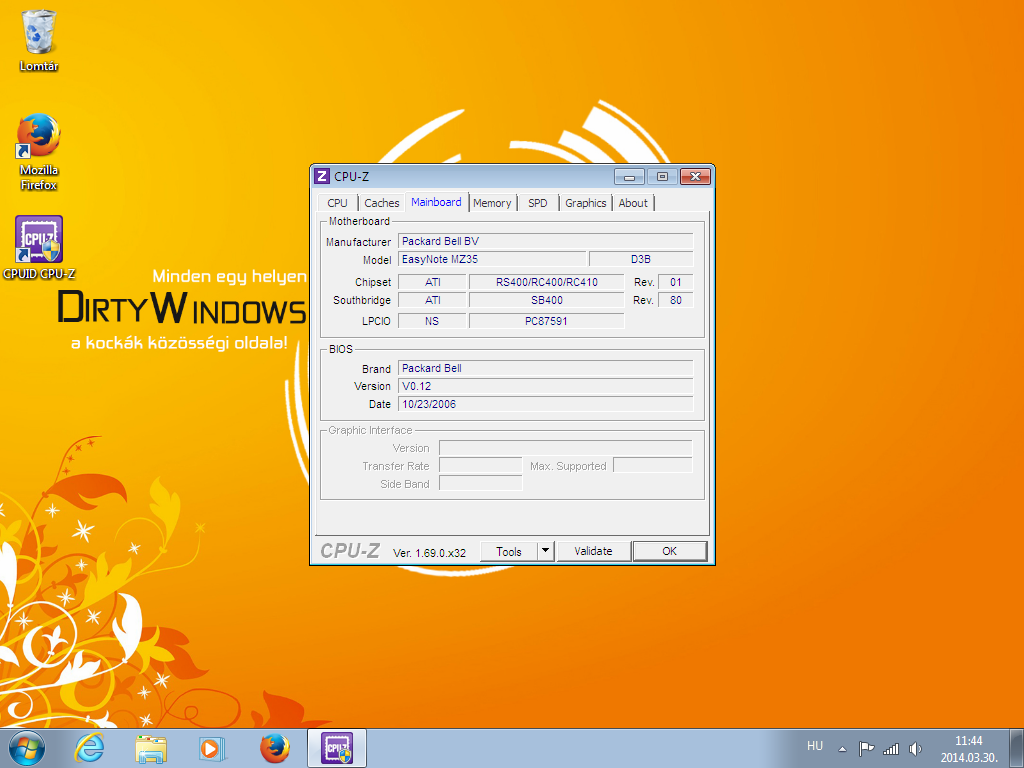
Task: Click the BIOS Date 10/23/2006 field
Action: [x=545, y=404]
